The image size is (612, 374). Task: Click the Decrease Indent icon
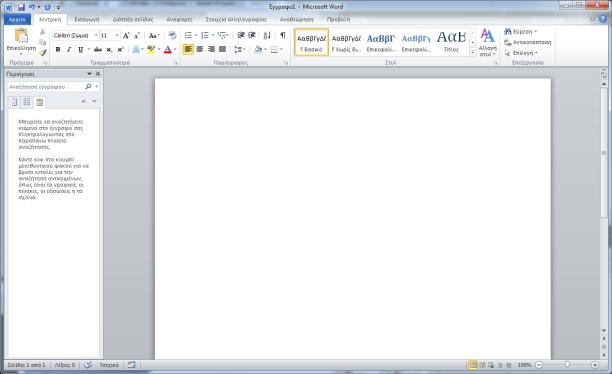[x=241, y=36]
